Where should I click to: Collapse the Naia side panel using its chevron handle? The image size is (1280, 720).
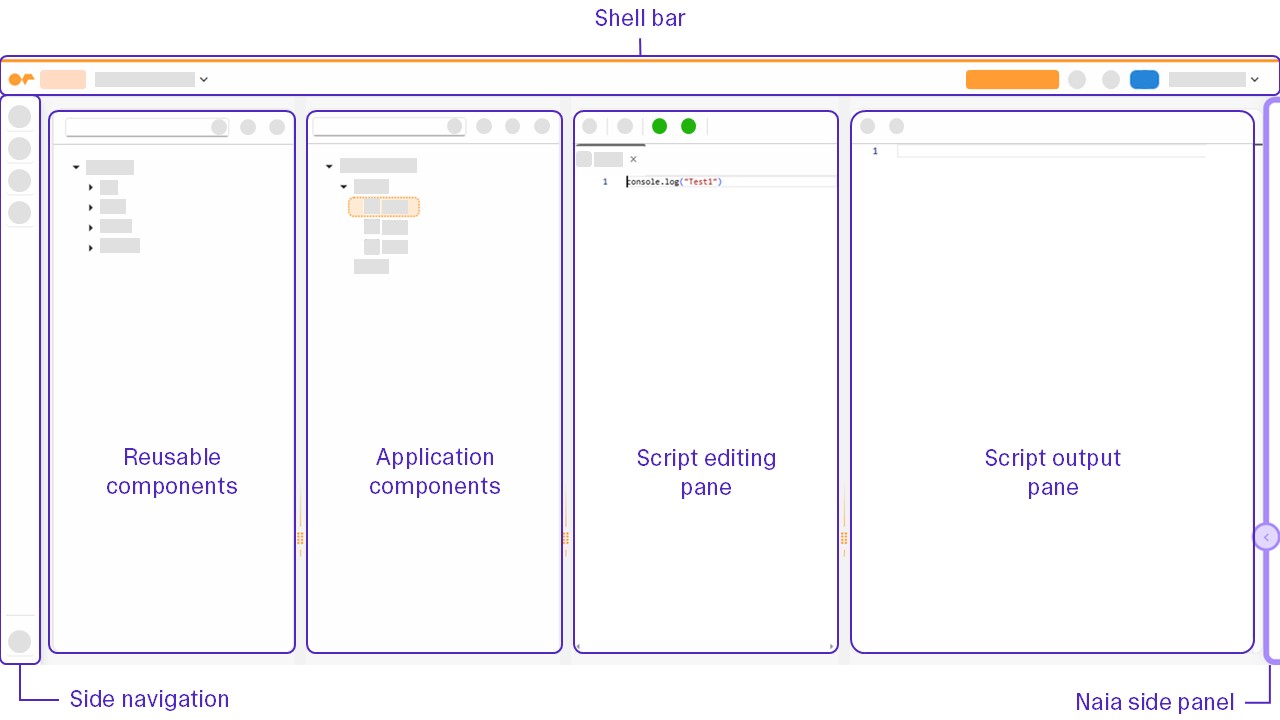pyautogui.click(x=1266, y=537)
